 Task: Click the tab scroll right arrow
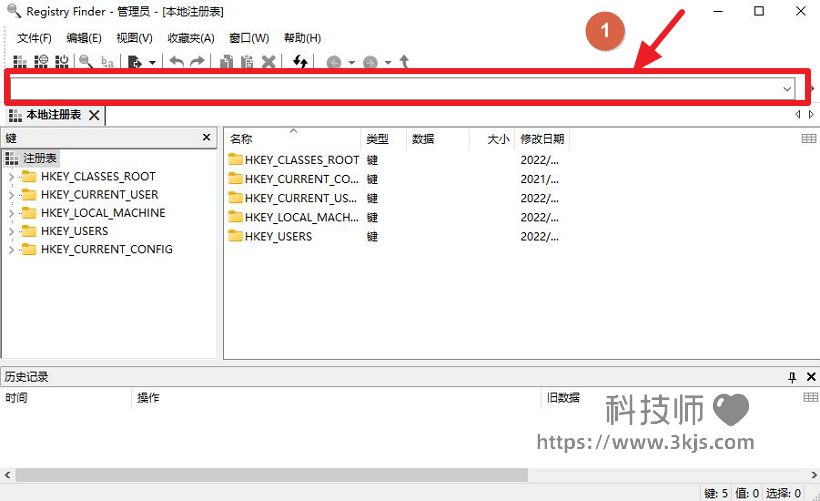point(811,114)
